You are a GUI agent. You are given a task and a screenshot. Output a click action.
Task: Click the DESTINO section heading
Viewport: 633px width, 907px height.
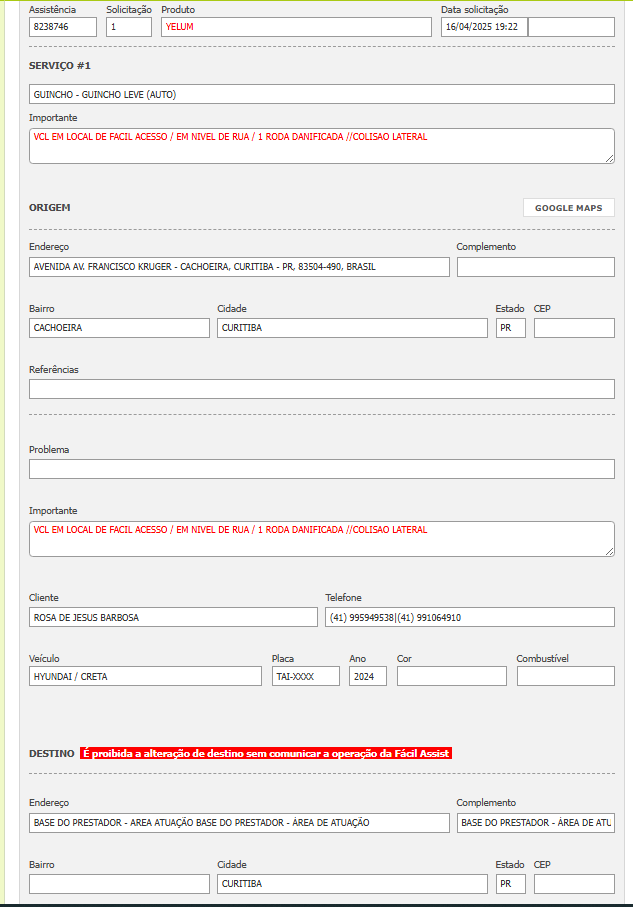(x=51, y=753)
